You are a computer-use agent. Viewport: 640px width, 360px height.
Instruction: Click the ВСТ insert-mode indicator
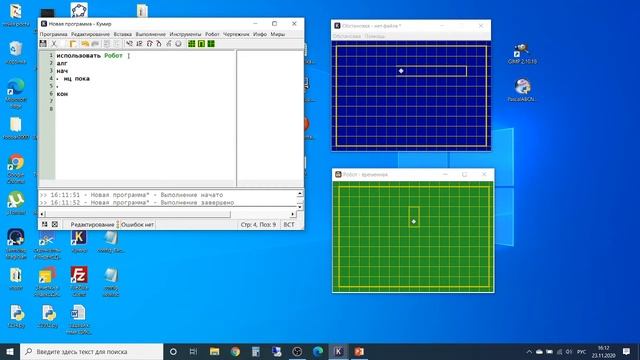pyautogui.click(x=289, y=224)
